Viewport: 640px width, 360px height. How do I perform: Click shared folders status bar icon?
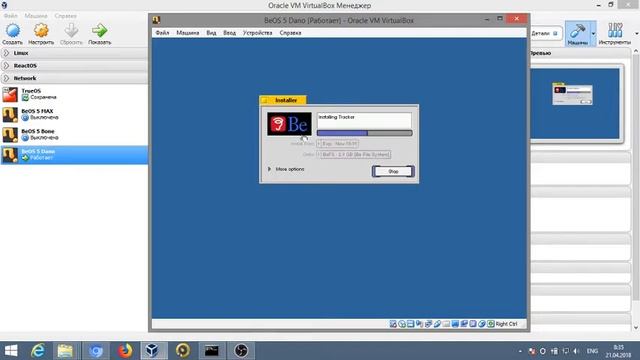click(446, 324)
